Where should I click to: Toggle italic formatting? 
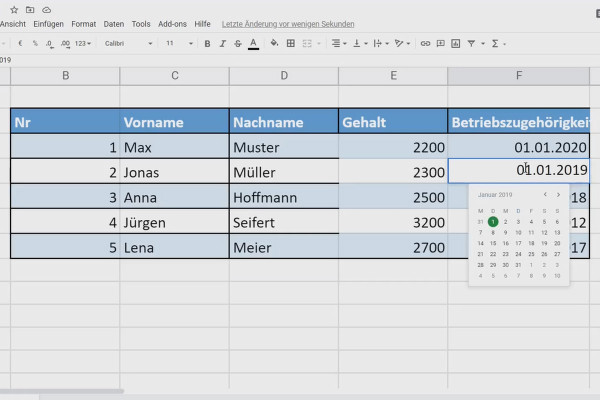click(222, 44)
